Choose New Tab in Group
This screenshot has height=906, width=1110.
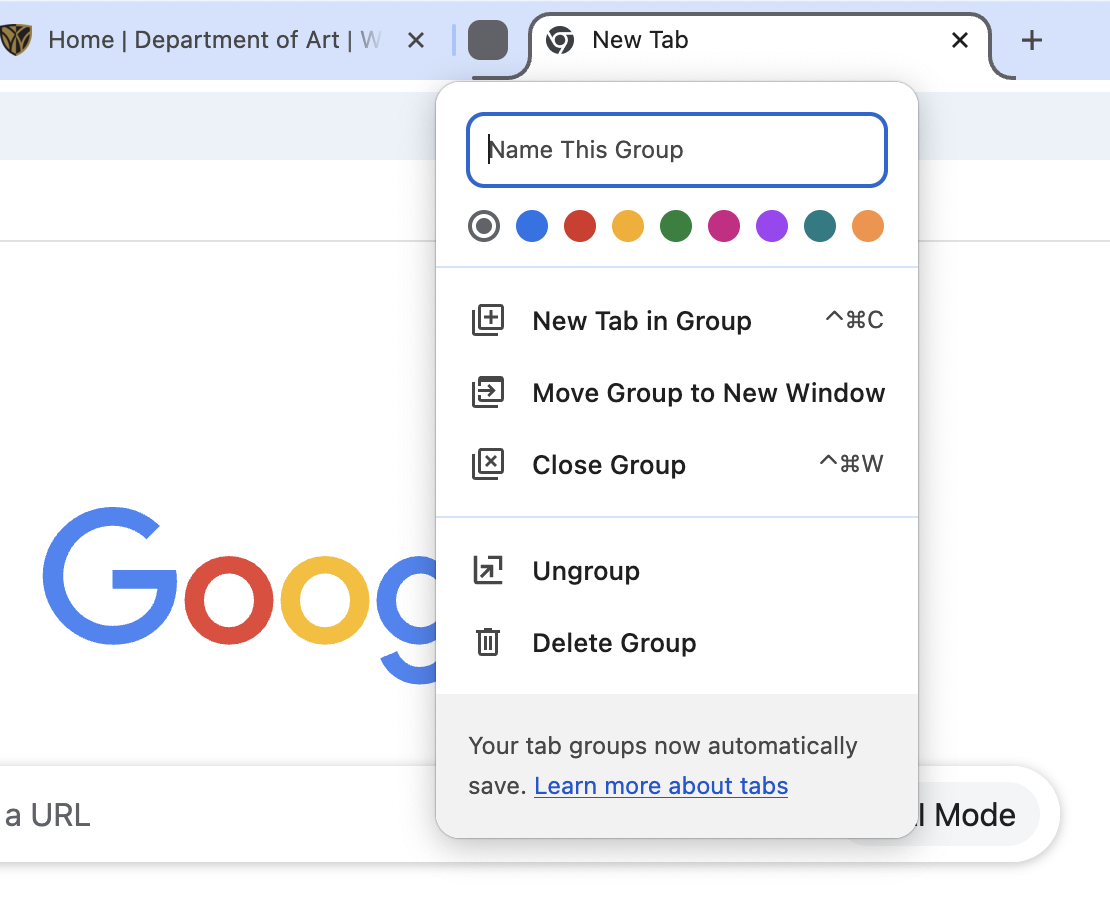pos(641,320)
